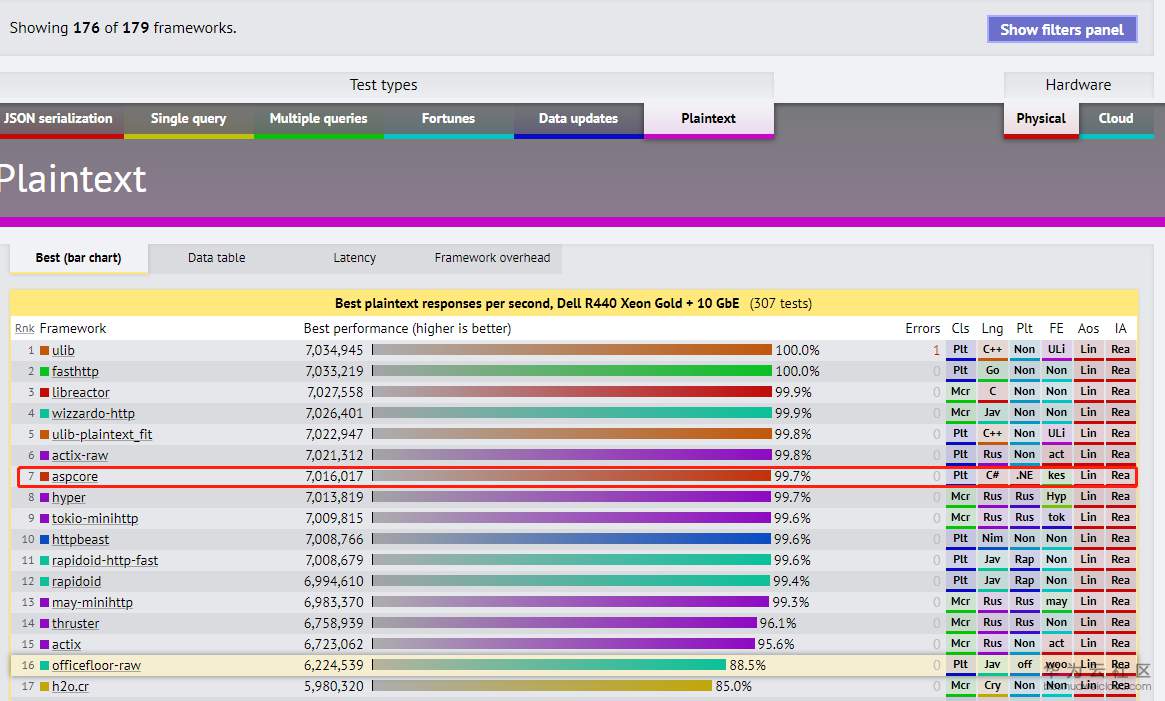Screen dimensions: 1165x701
Task: Open the h2o.cr framework link
Action: tap(71, 686)
